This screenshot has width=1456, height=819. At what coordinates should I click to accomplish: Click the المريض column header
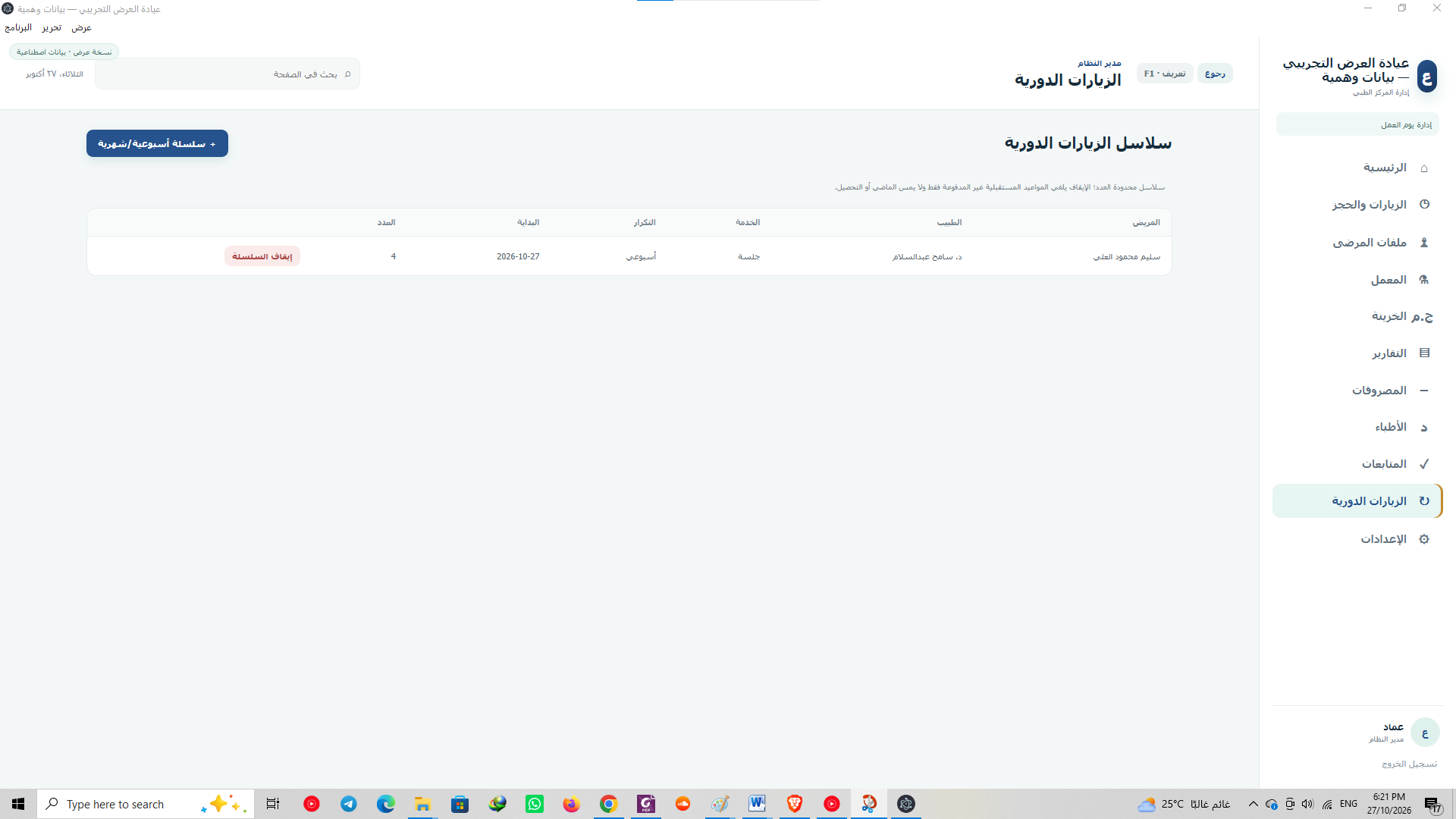(x=1146, y=222)
